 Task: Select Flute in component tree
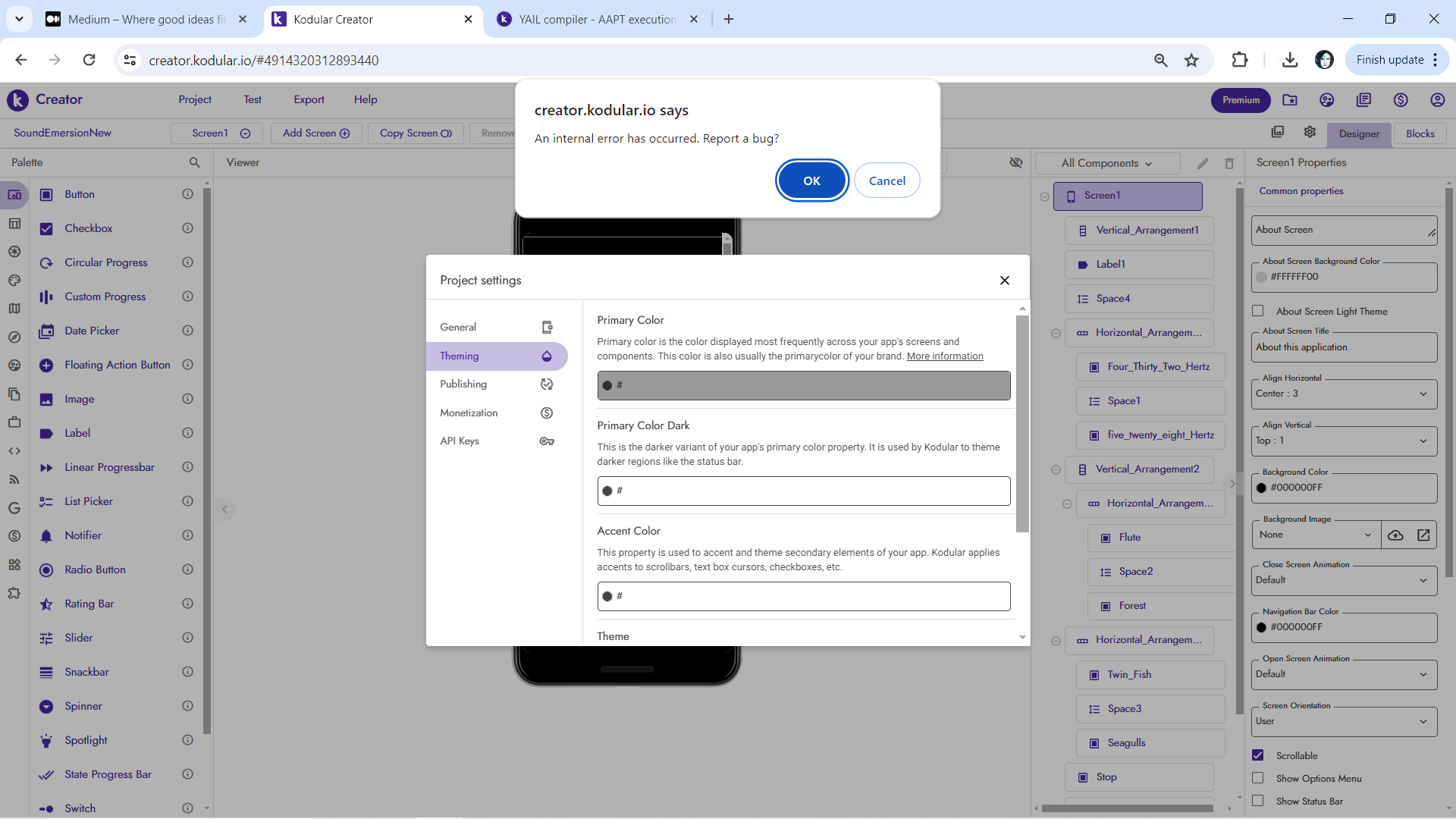1161,538
